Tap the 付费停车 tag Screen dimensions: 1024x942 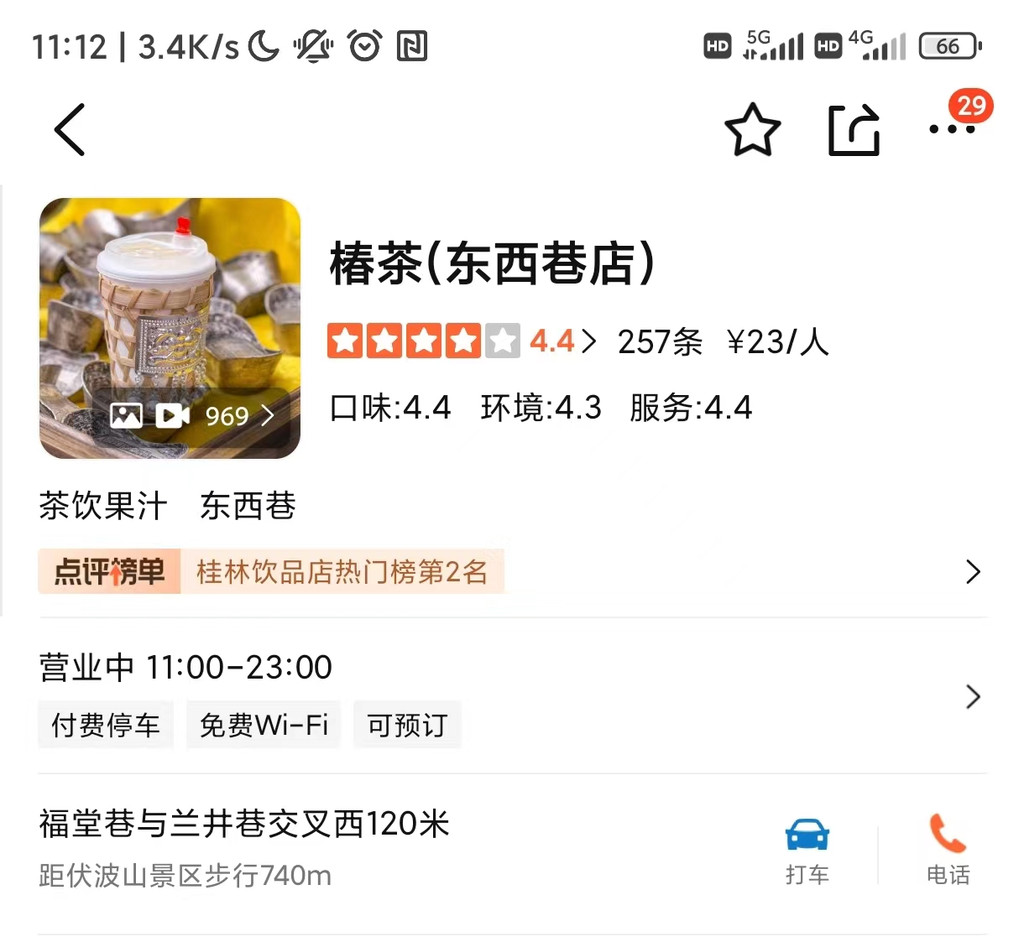(x=106, y=724)
